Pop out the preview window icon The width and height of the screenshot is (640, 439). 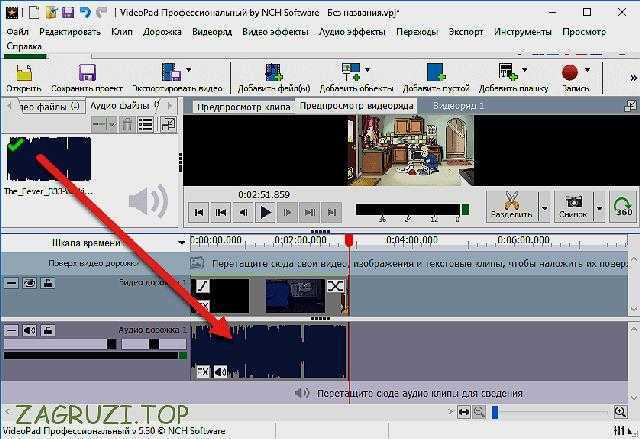(x=631, y=106)
